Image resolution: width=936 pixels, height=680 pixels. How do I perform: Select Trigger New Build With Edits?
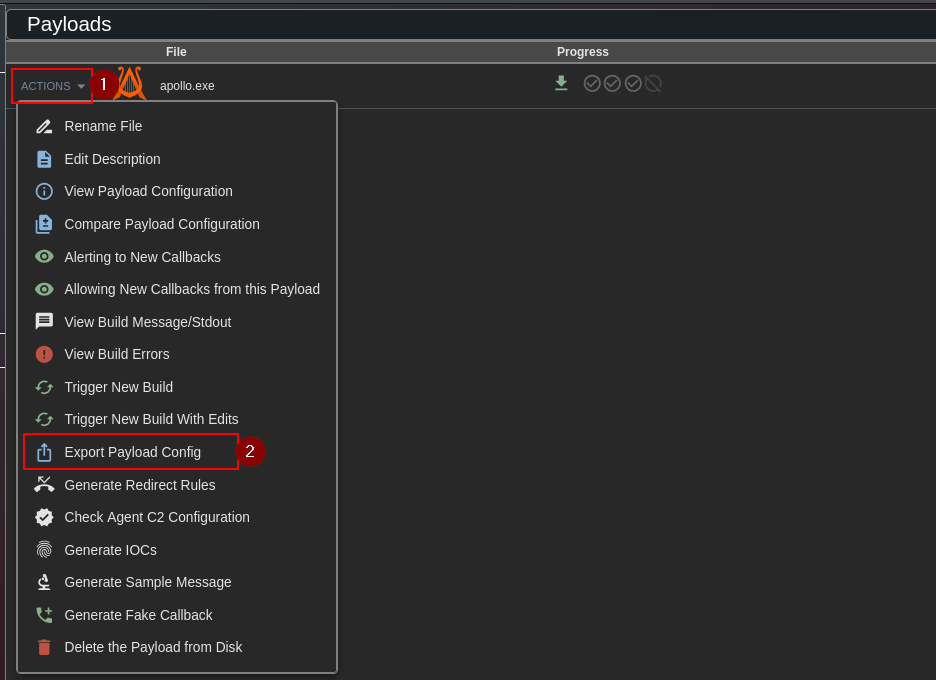[x=137, y=419]
